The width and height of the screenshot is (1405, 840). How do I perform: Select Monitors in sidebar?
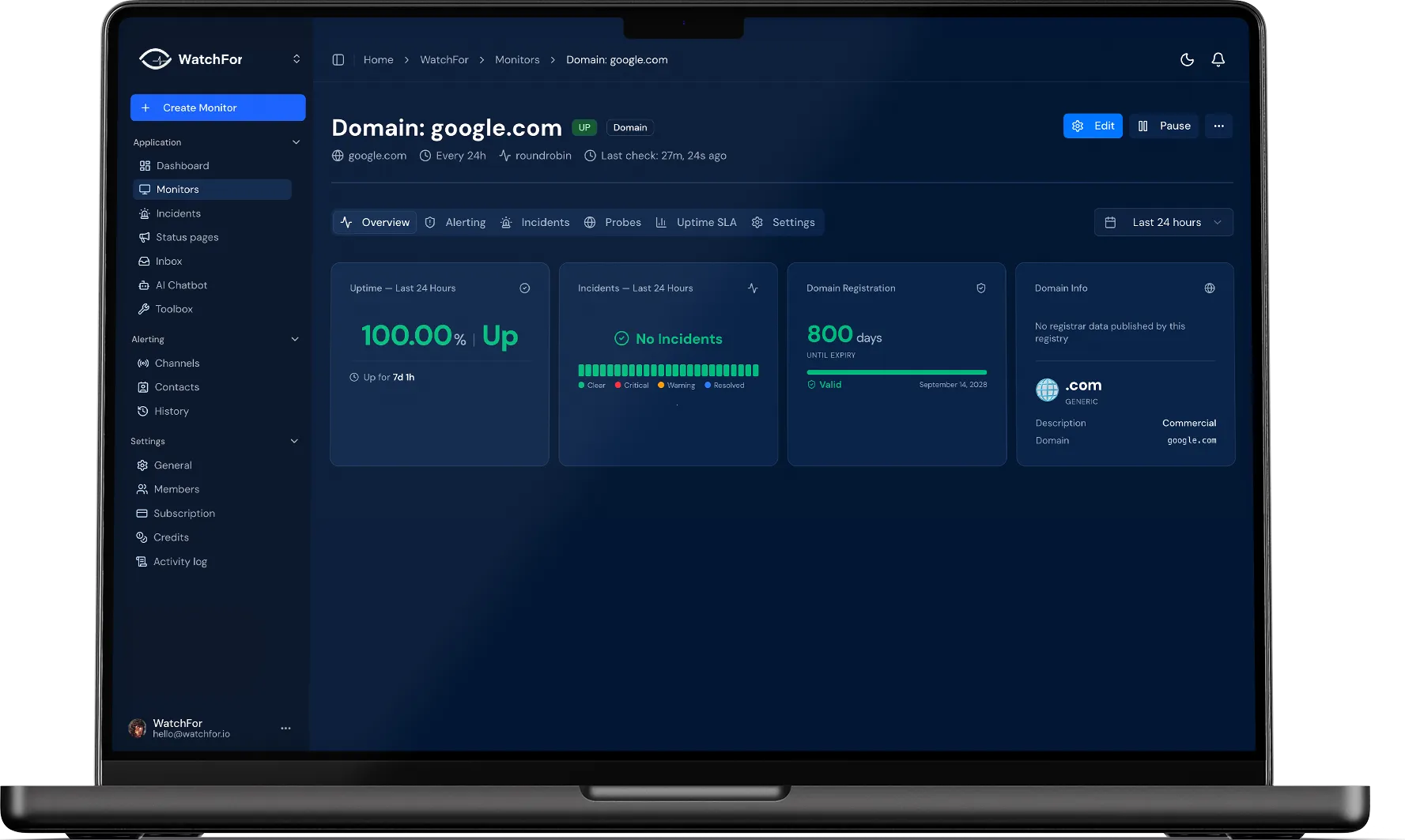tap(213, 190)
